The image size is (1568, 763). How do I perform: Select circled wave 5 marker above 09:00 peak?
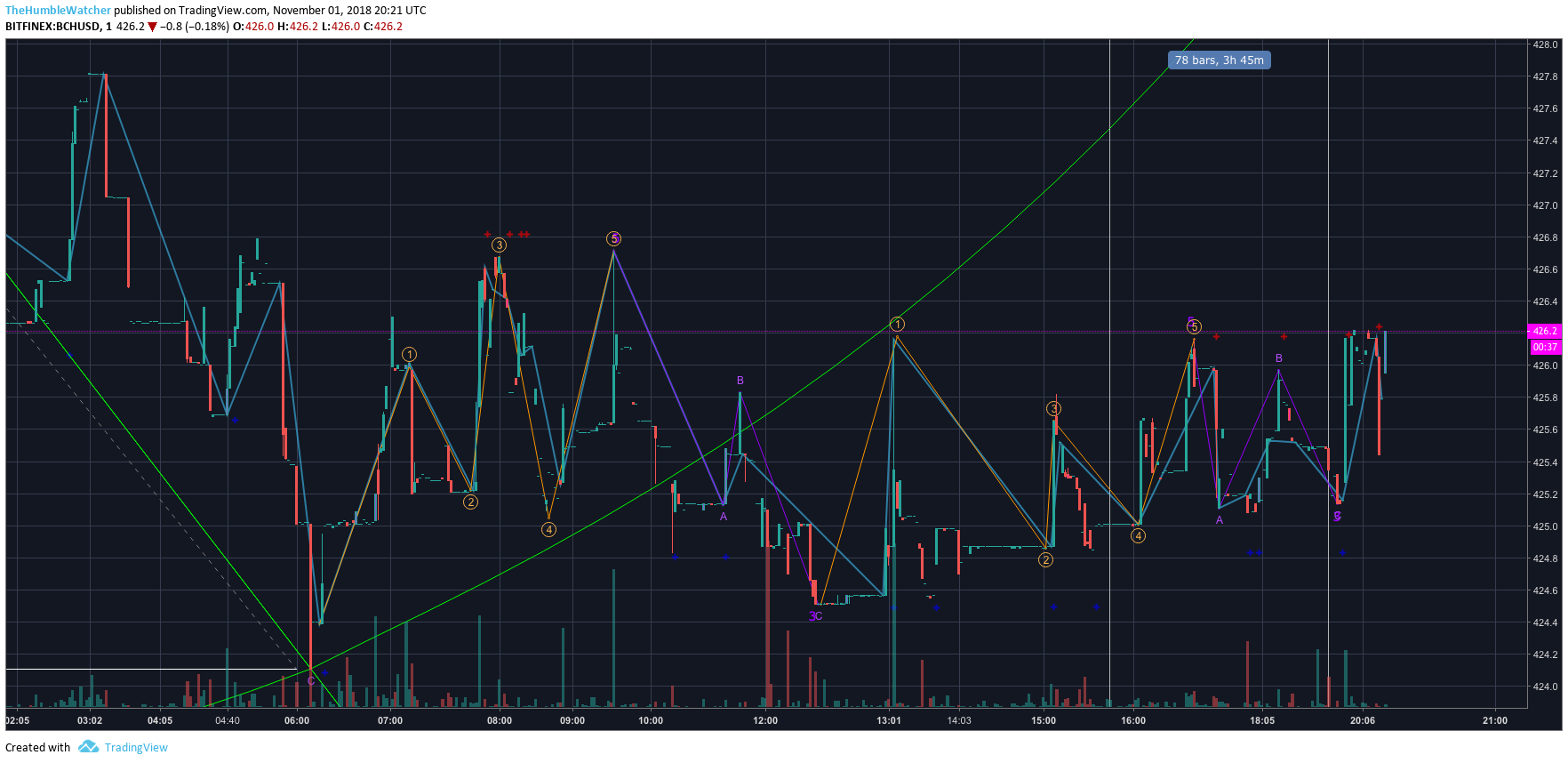tap(613, 238)
